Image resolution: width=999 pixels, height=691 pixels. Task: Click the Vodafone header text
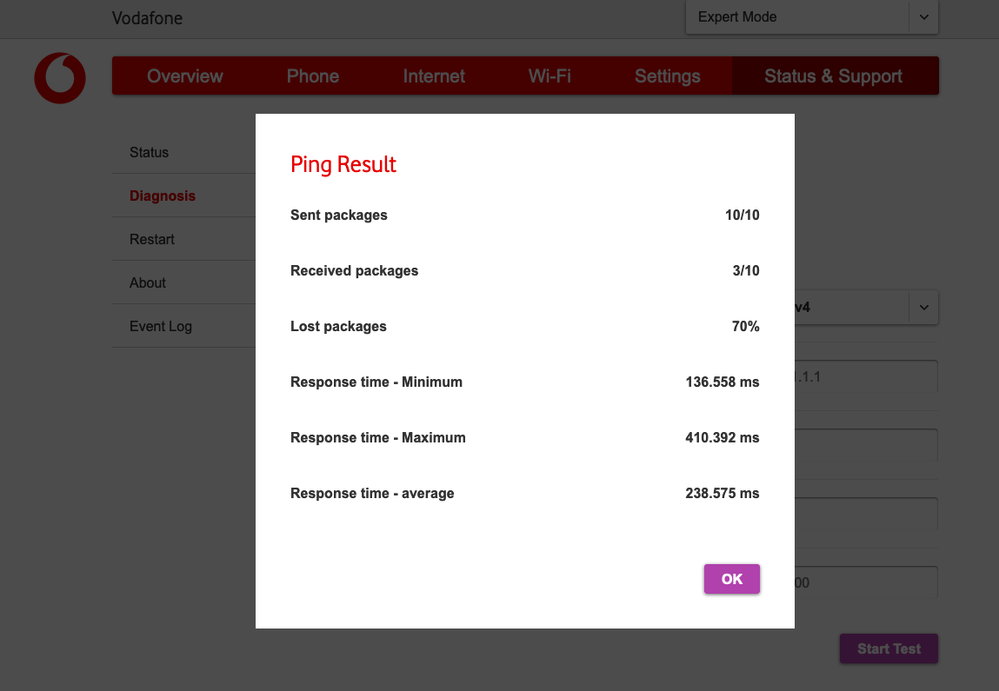(x=147, y=17)
